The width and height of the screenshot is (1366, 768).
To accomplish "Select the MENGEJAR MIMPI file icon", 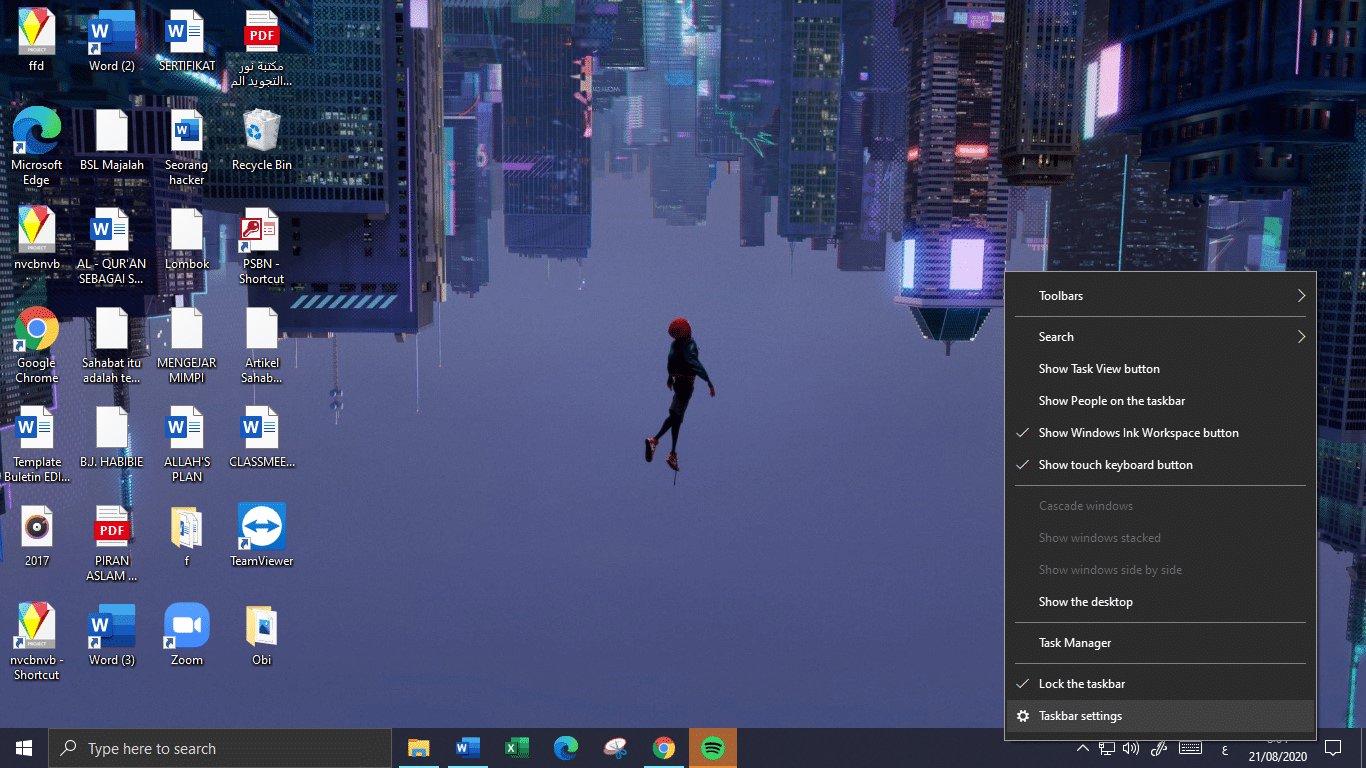I will 187,344.
